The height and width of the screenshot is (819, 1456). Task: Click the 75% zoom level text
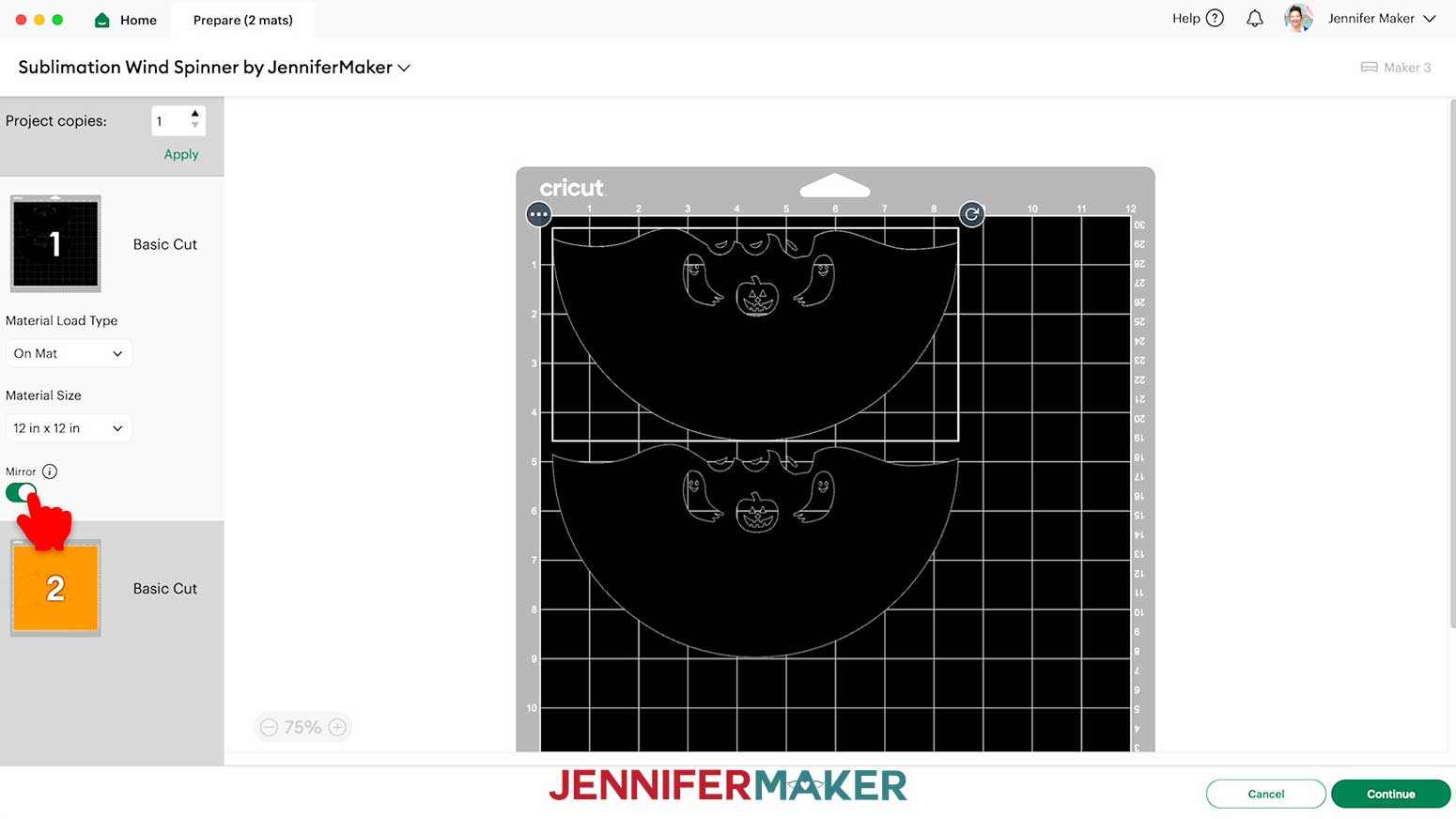coord(302,727)
